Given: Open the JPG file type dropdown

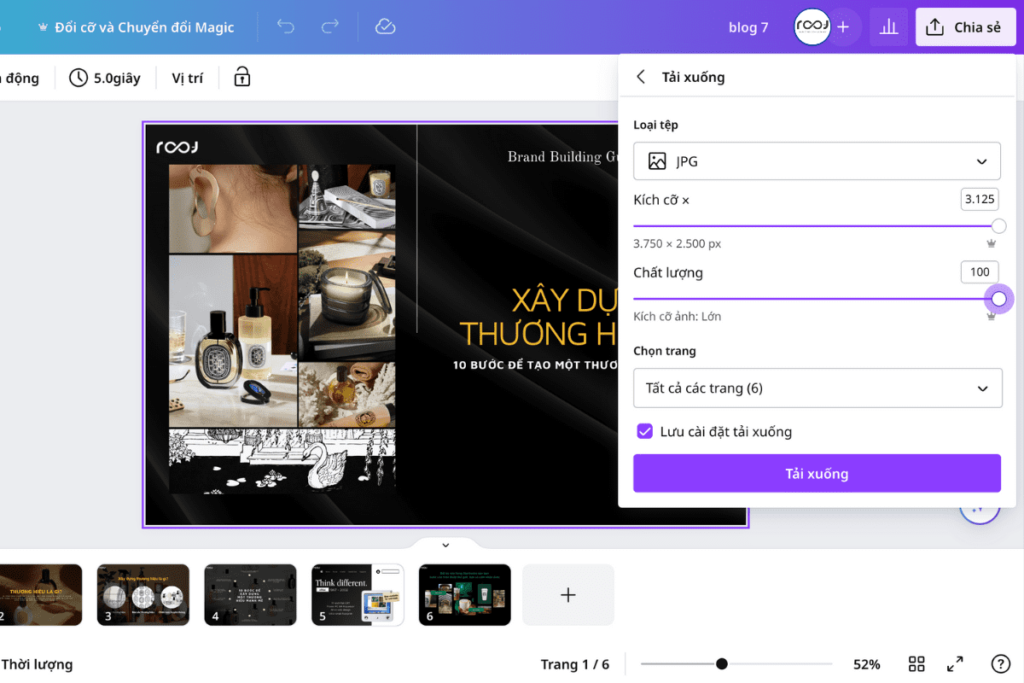Looking at the screenshot, I should [816, 161].
